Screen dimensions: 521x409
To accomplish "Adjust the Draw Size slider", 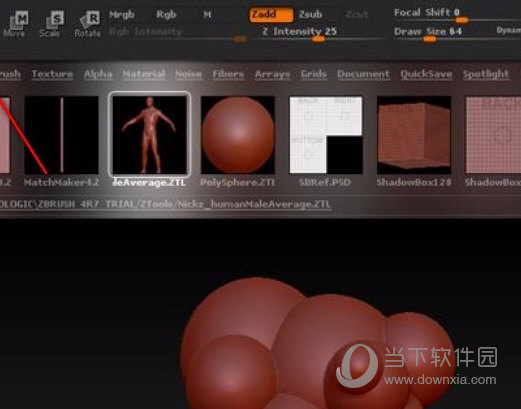I will pyautogui.click(x=443, y=34).
